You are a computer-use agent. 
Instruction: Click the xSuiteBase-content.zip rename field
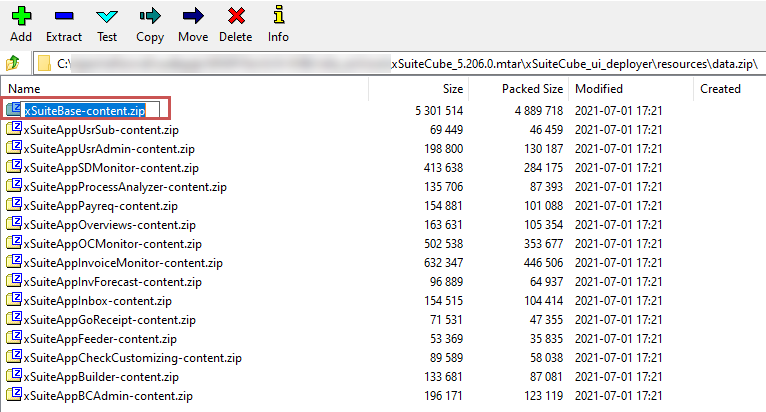pos(92,110)
